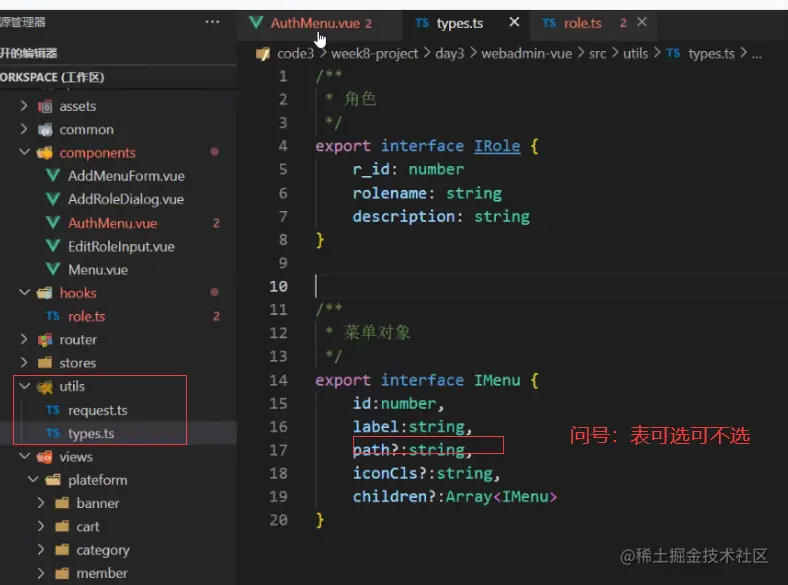Close the types.ts tab
The image size is (788, 585).
tap(514, 22)
